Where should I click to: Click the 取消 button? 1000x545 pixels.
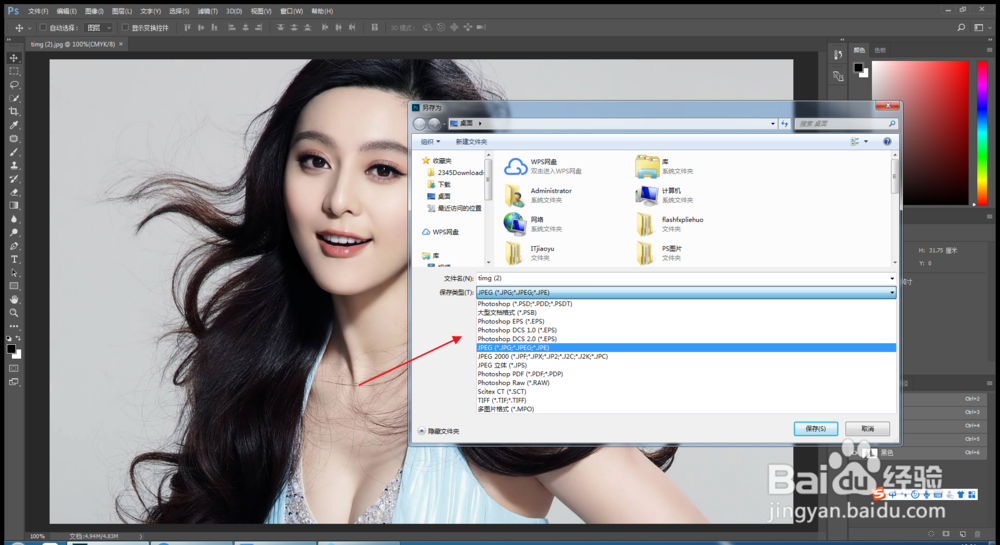click(x=867, y=429)
